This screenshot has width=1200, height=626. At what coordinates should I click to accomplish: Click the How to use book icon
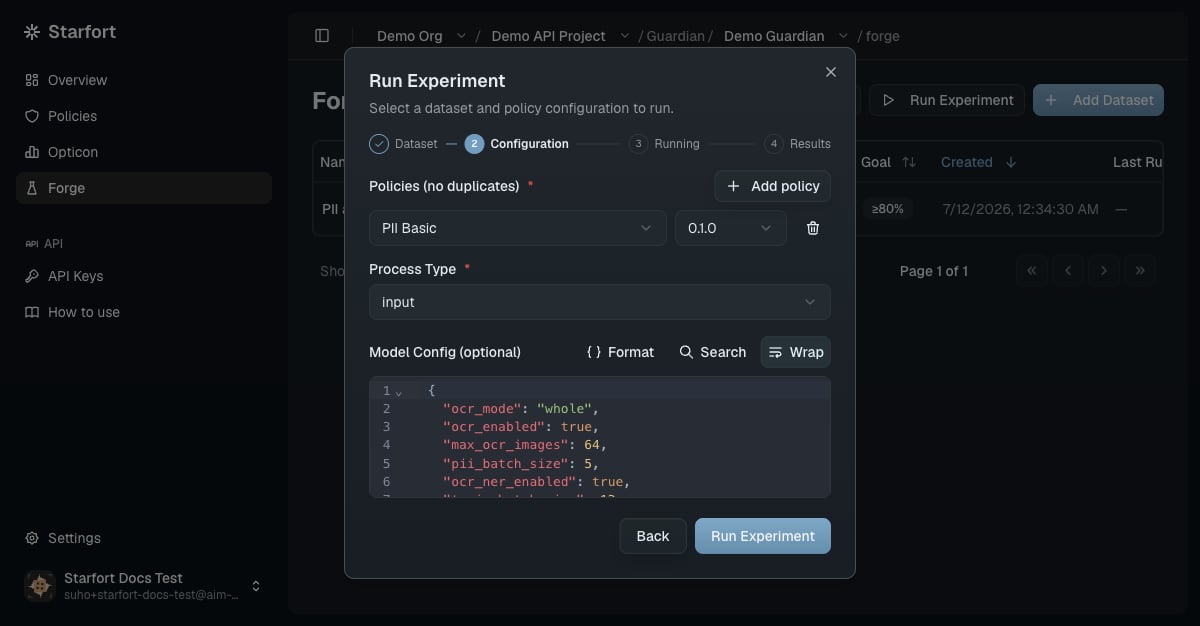[32, 312]
